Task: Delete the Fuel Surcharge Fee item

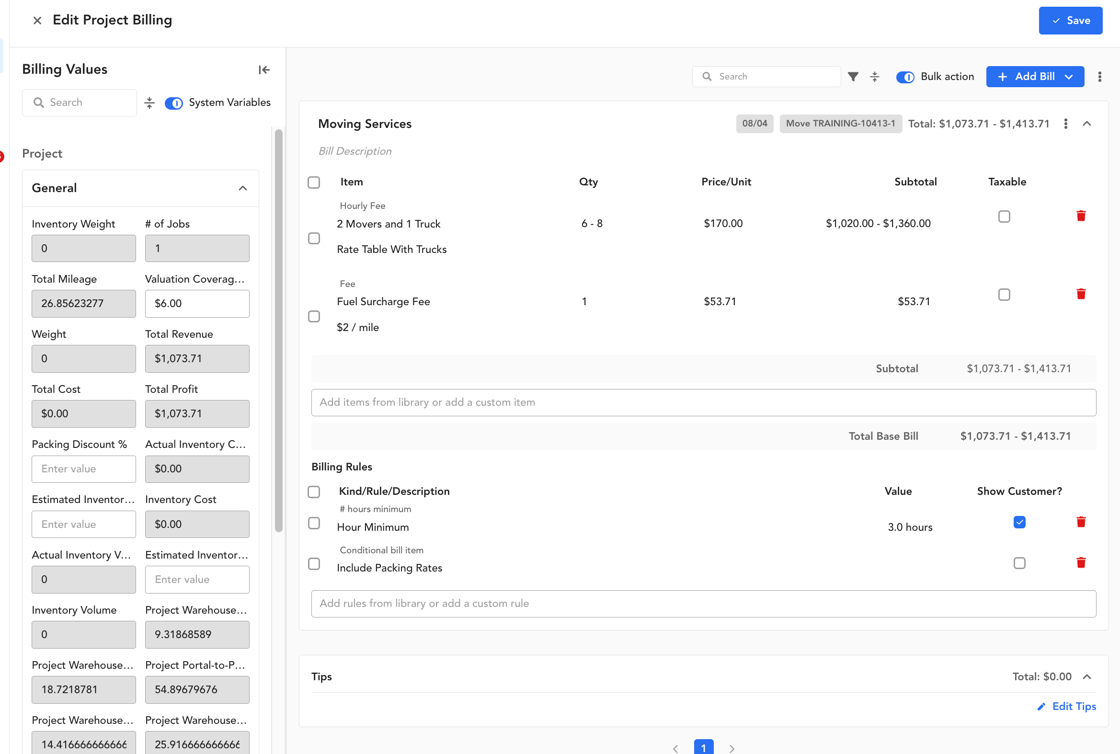Action: tap(1081, 293)
